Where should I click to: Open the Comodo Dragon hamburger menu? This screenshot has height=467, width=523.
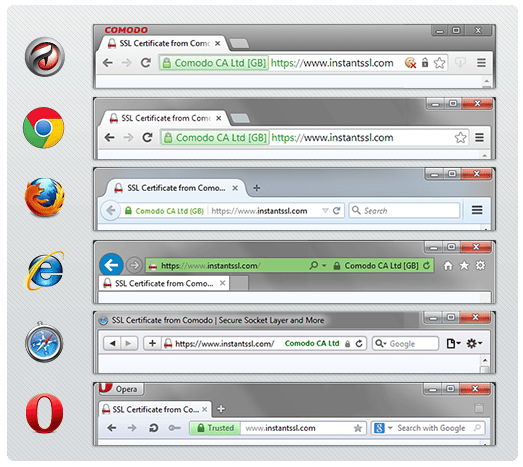click(481, 63)
